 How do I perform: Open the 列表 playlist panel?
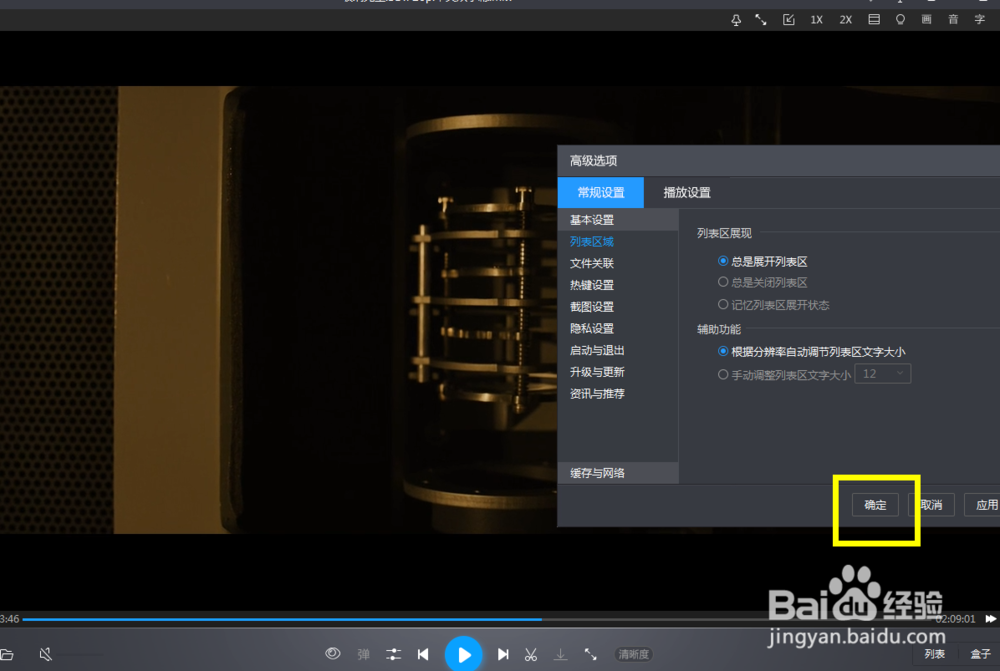(x=934, y=654)
